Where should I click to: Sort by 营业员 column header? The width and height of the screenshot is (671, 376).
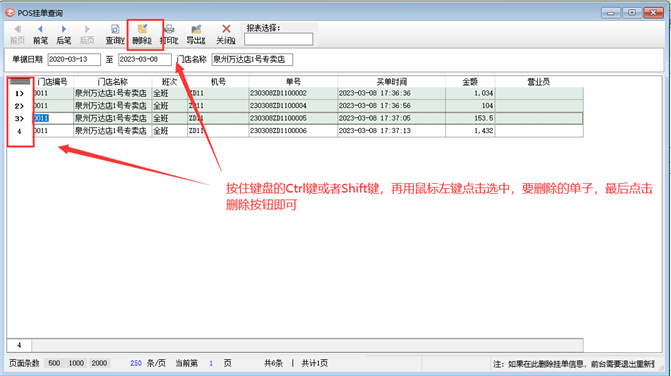[539, 82]
